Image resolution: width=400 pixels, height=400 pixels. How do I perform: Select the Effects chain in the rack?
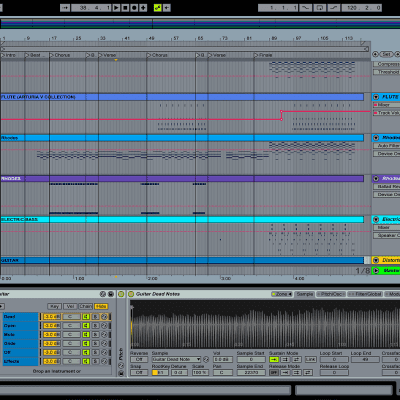click(21, 361)
